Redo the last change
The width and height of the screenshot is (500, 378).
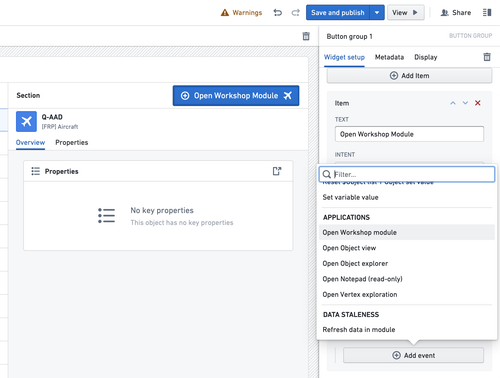pos(295,13)
